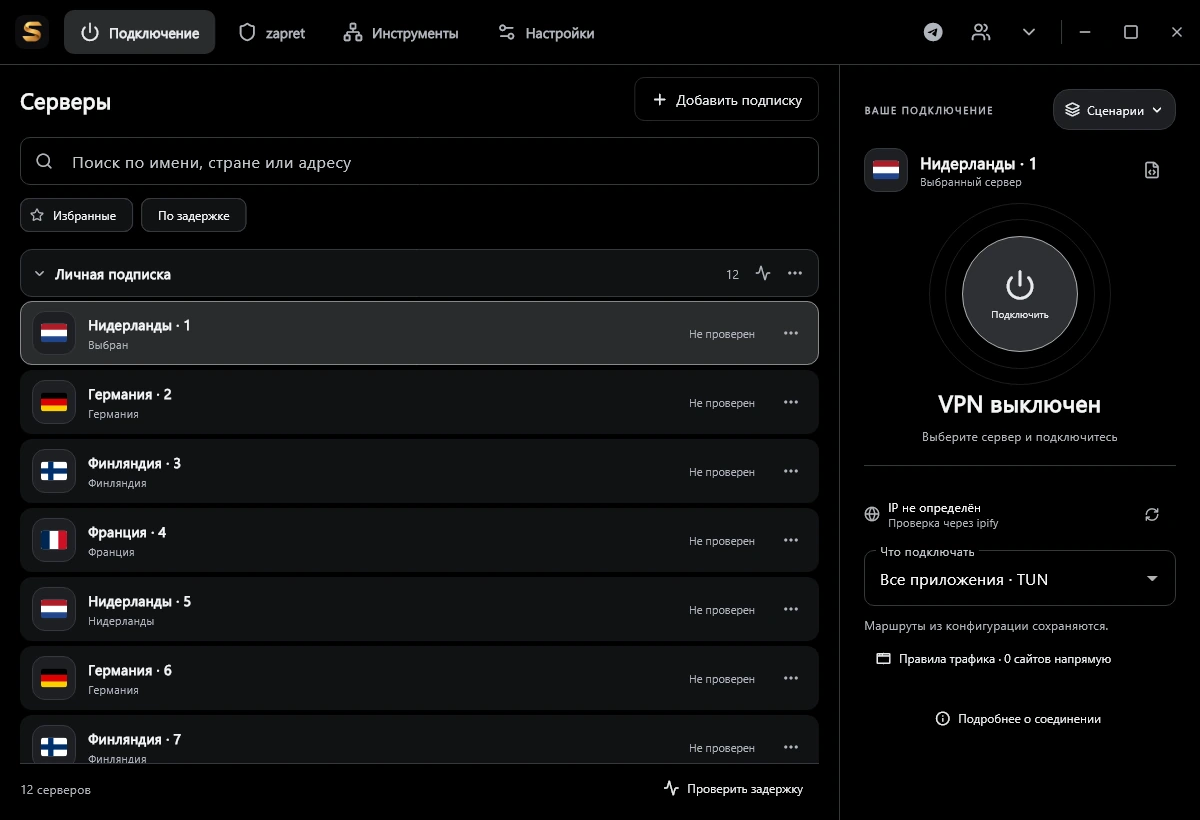Select the Нидерланды · 5 server row
The height and width of the screenshot is (820, 1200).
419,609
